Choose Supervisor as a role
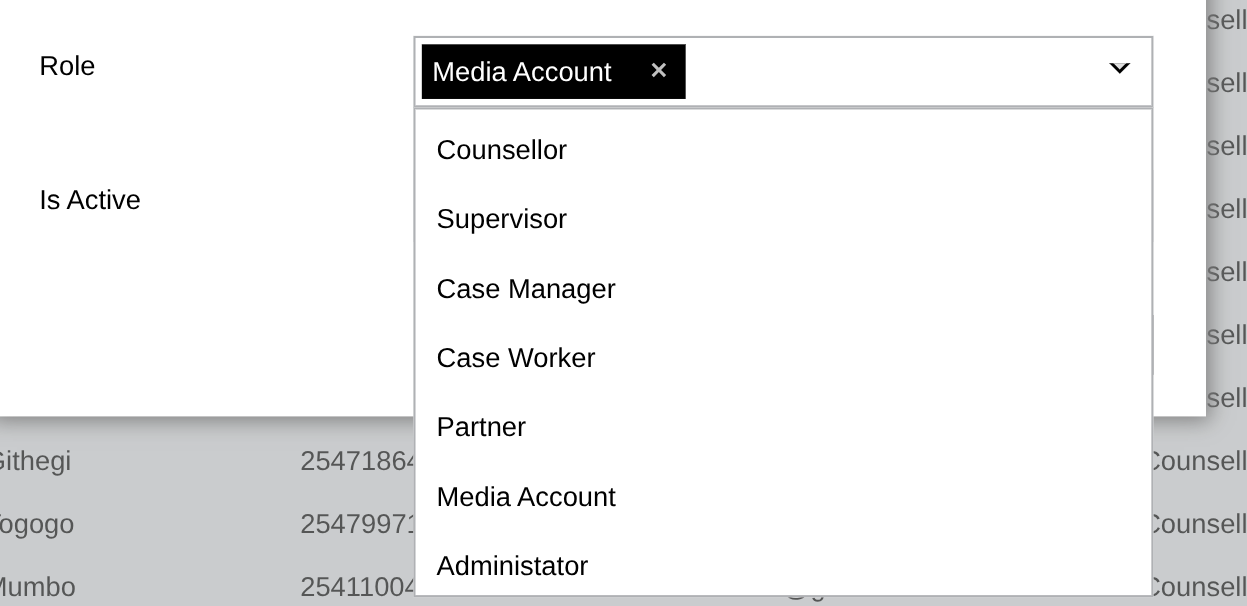 (501, 219)
